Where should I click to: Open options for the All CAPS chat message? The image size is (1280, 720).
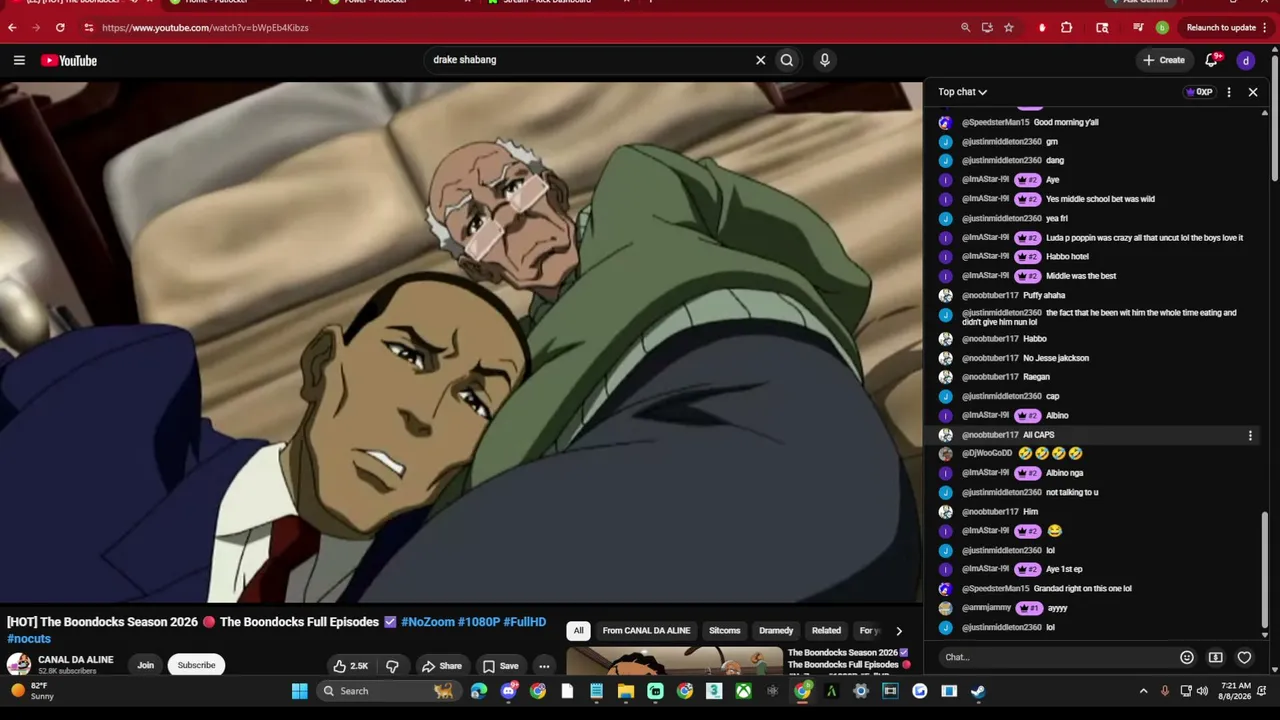(1250, 435)
